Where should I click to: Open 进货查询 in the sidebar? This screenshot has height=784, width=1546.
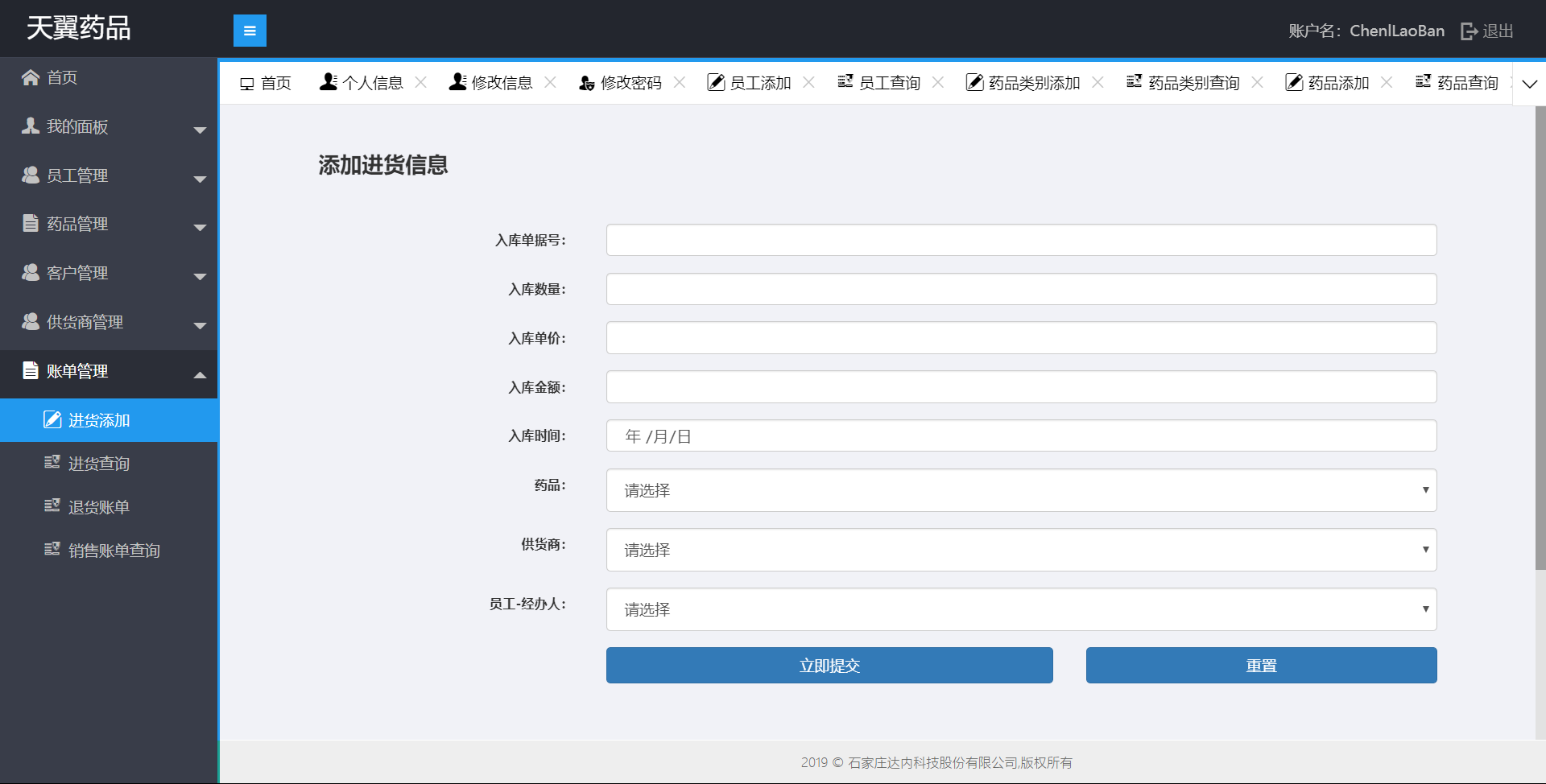(98, 464)
